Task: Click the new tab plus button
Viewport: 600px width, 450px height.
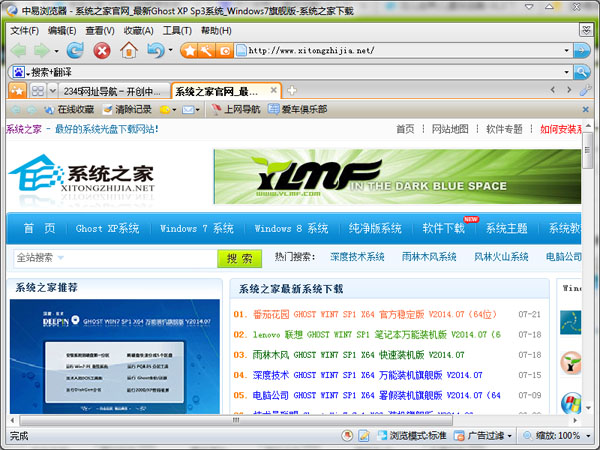Action: [x=291, y=91]
